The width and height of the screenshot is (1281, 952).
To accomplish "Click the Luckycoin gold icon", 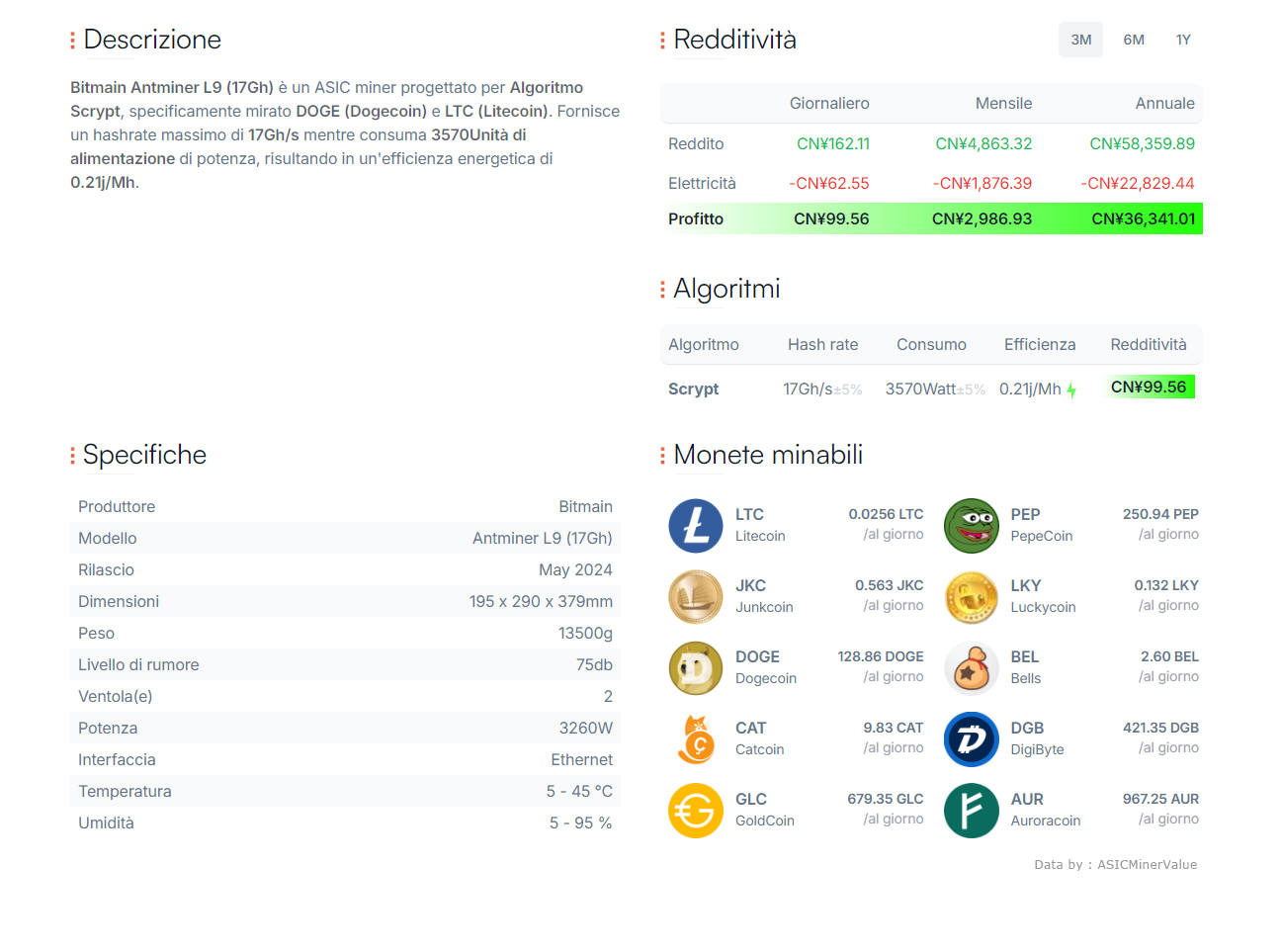I will pos(972,597).
